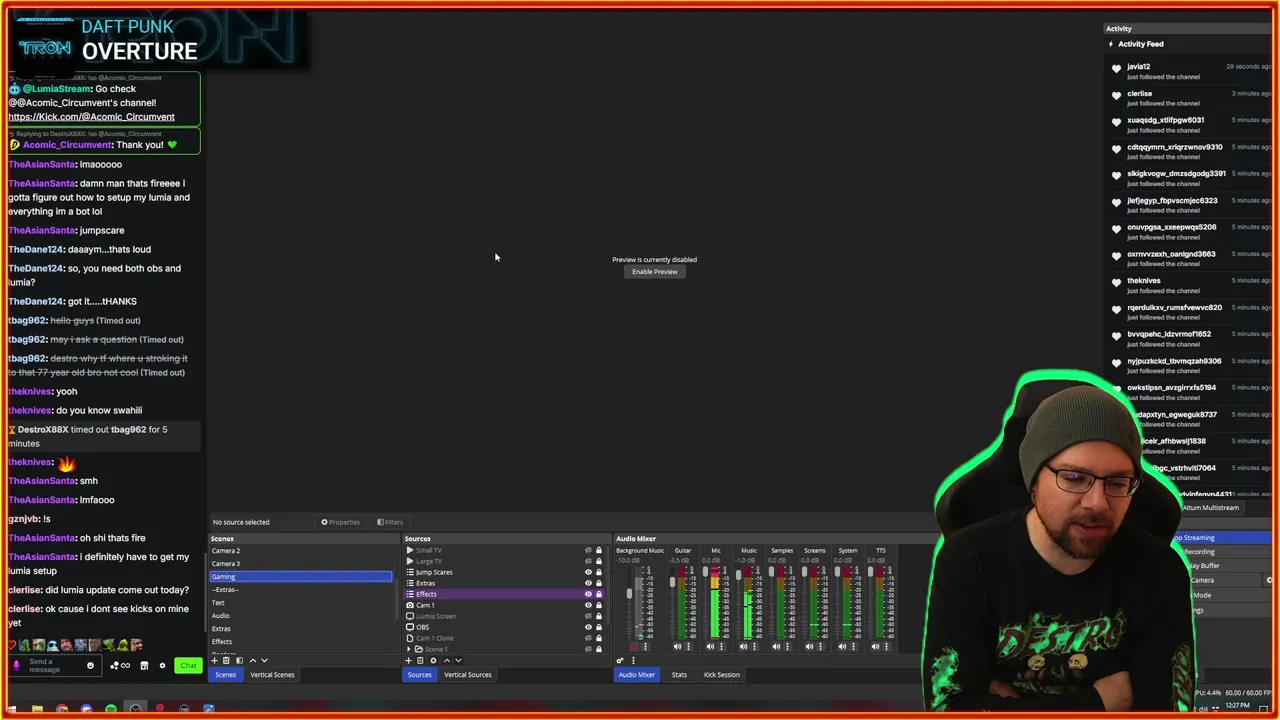Screen dimensions: 1280x720
Task: Move scene up with the arrow
Action: coord(253,660)
